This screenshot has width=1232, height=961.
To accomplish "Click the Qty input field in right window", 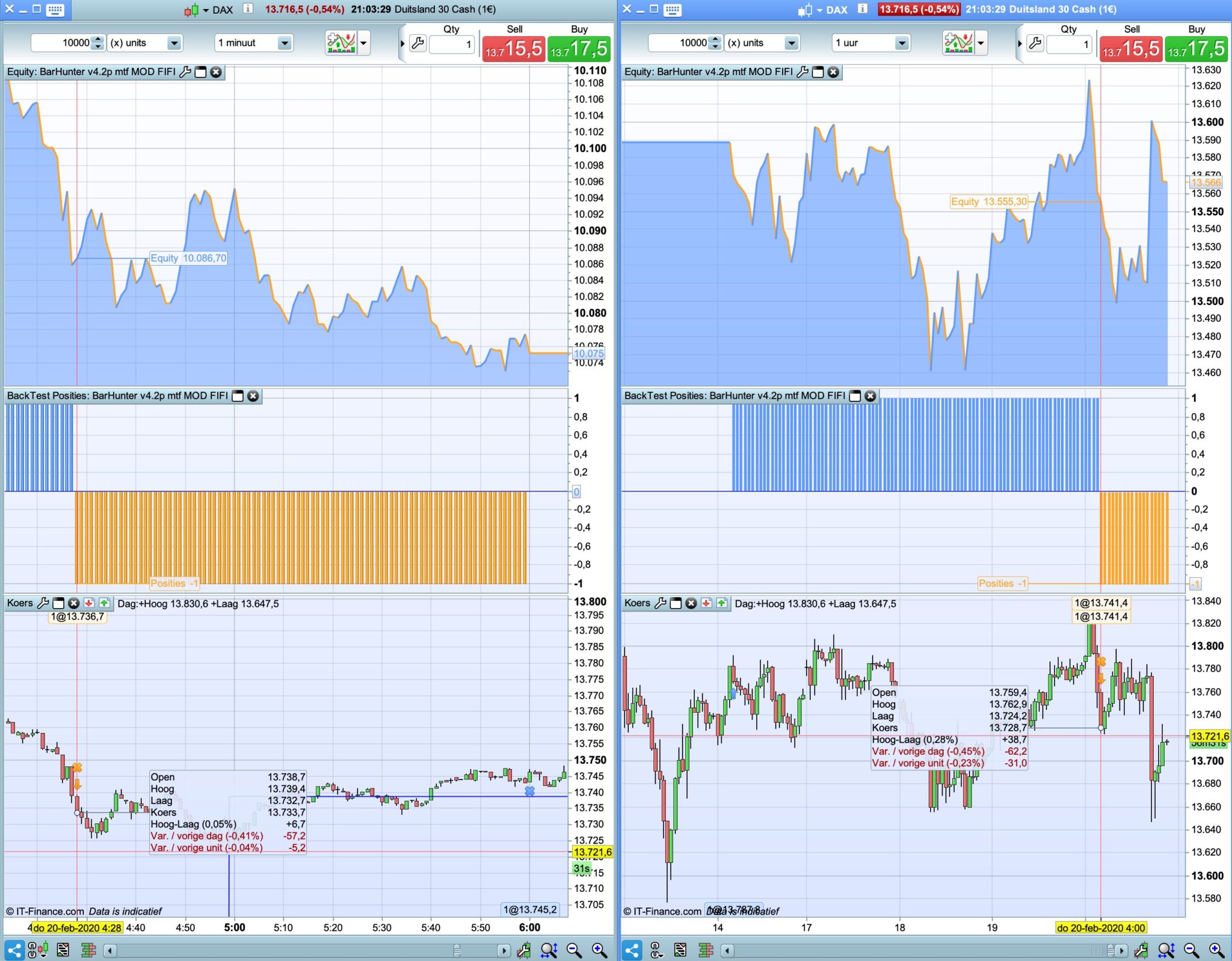I will click(x=1069, y=44).
